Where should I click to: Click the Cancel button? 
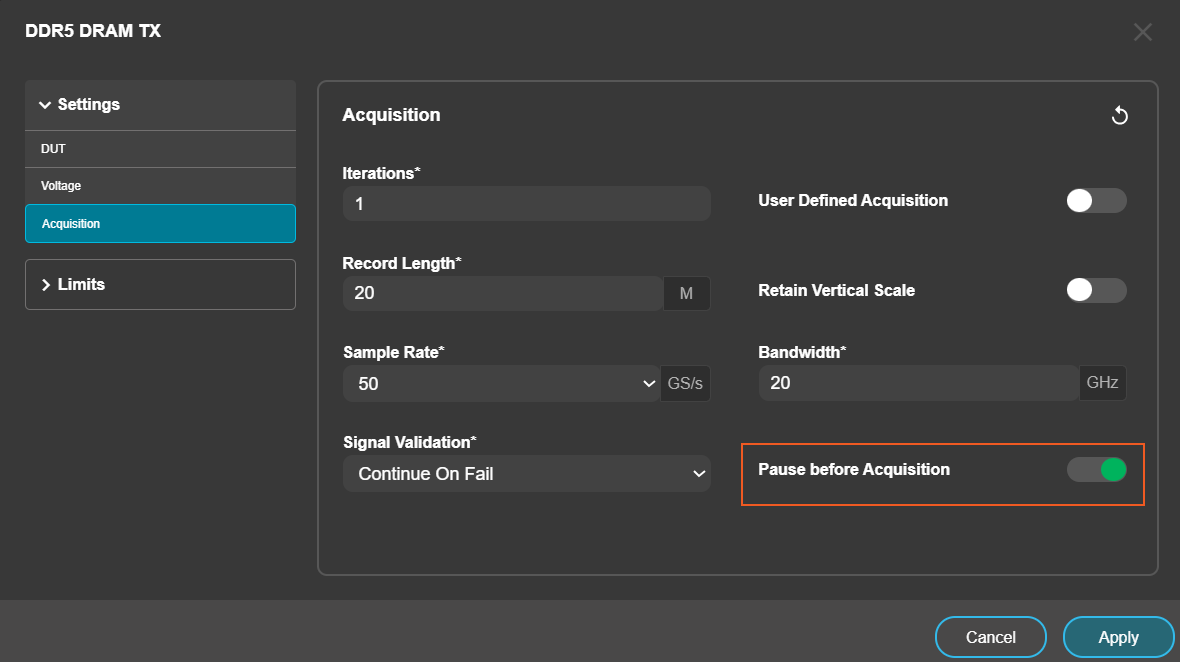pyautogui.click(x=990, y=637)
